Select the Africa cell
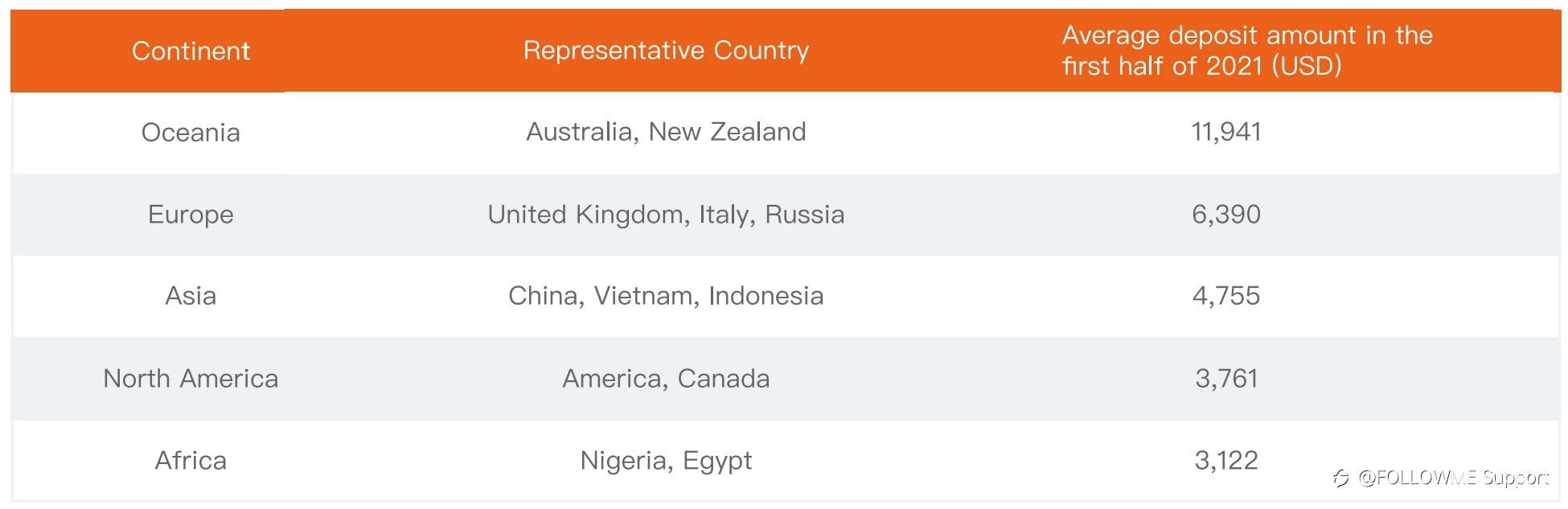 [191, 460]
